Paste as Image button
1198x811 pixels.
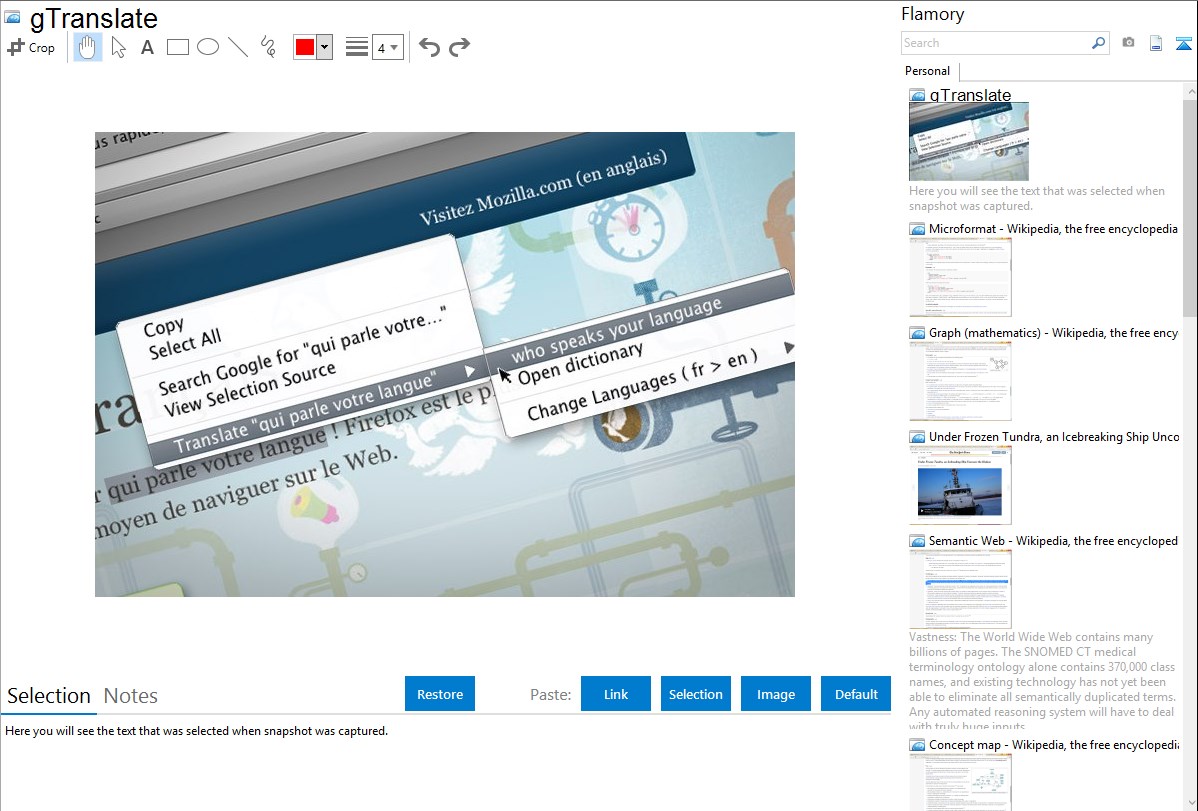point(775,694)
